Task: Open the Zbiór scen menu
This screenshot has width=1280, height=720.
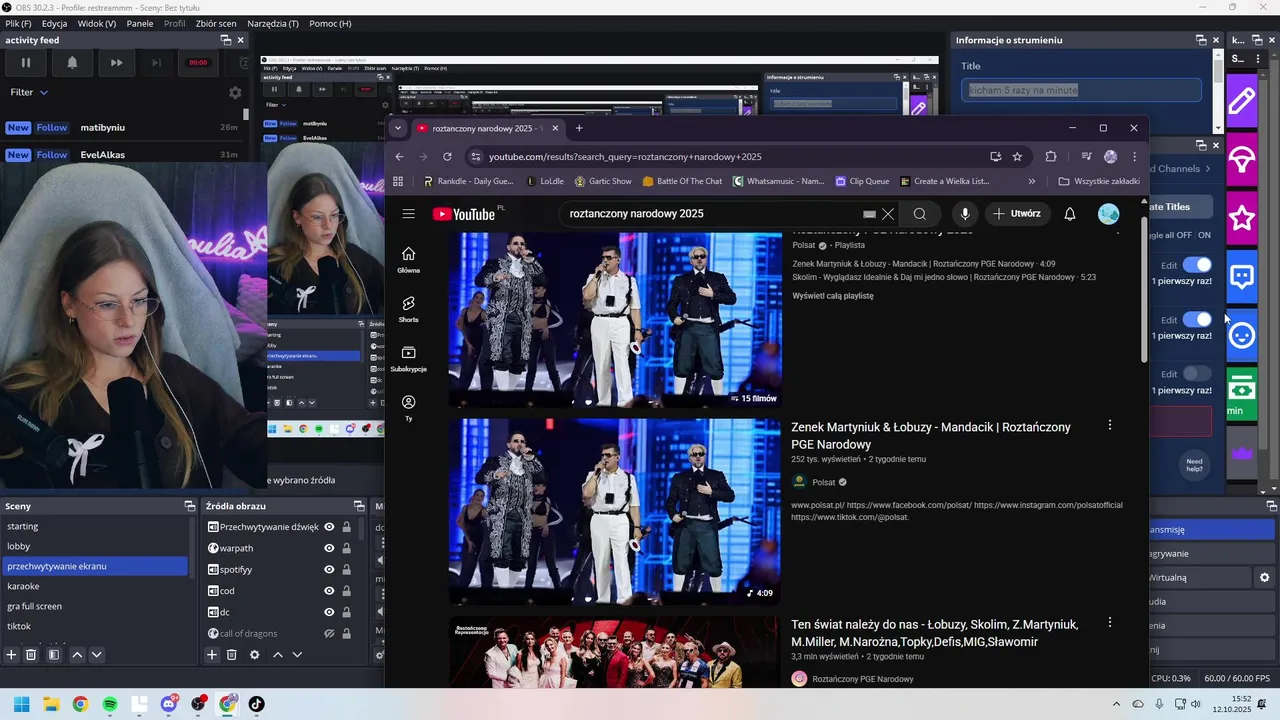Action: coord(216,23)
